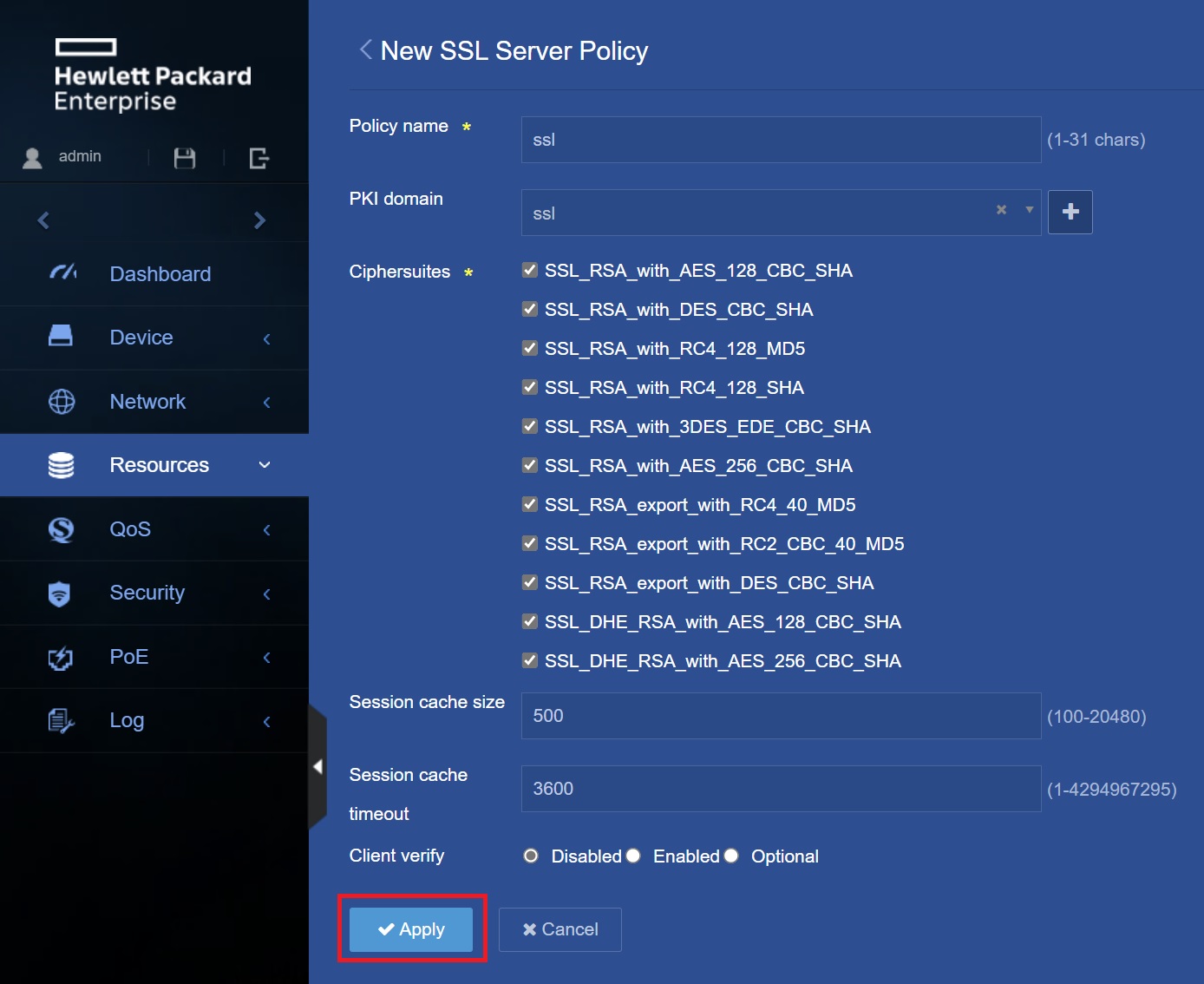1204x984 pixels.
Task: Collapse the sidebar using the panel handle arrow
Action: pos(317,766)
